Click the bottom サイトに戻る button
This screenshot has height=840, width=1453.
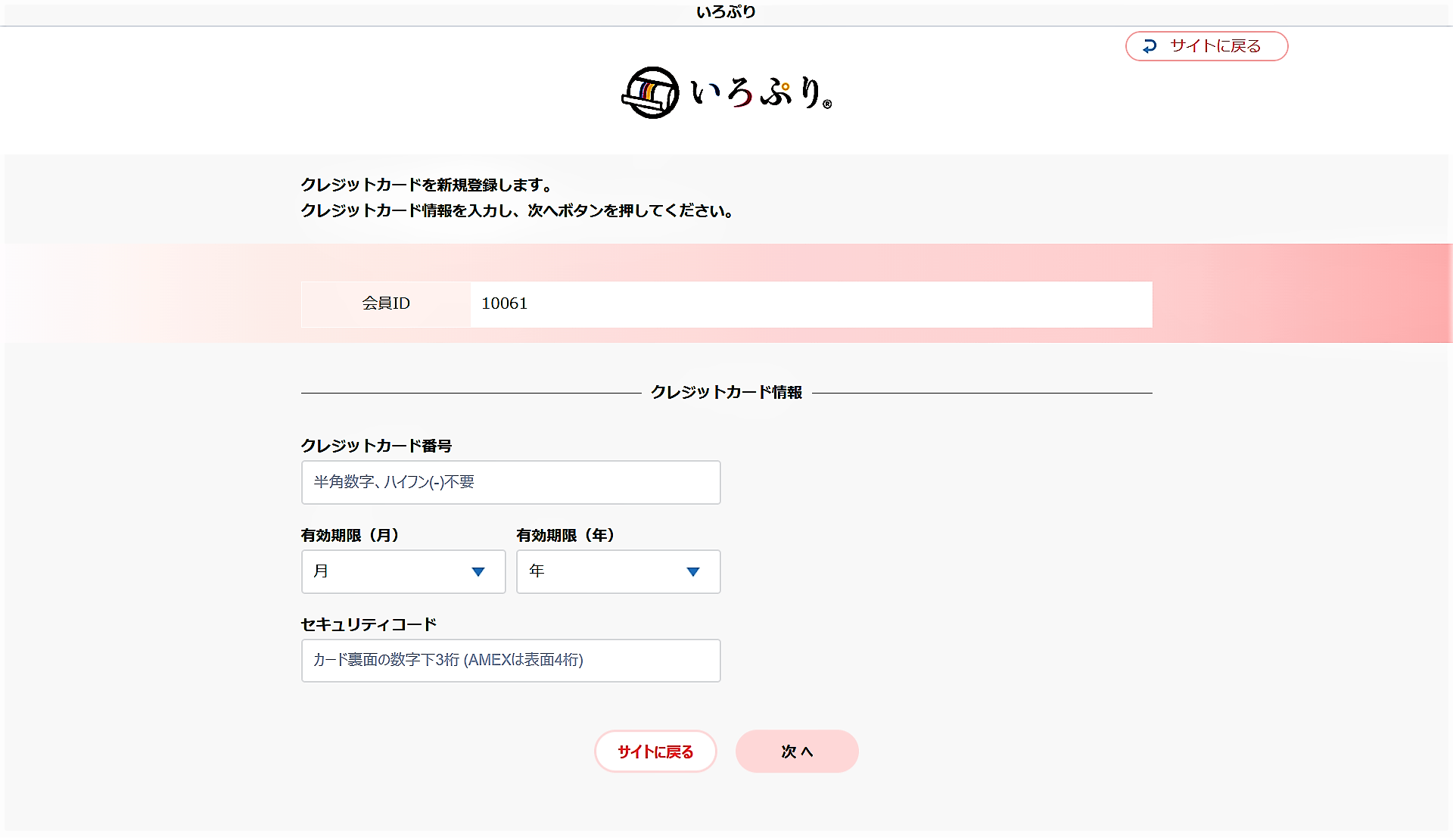pyautogui.click(x=655, y=751)
